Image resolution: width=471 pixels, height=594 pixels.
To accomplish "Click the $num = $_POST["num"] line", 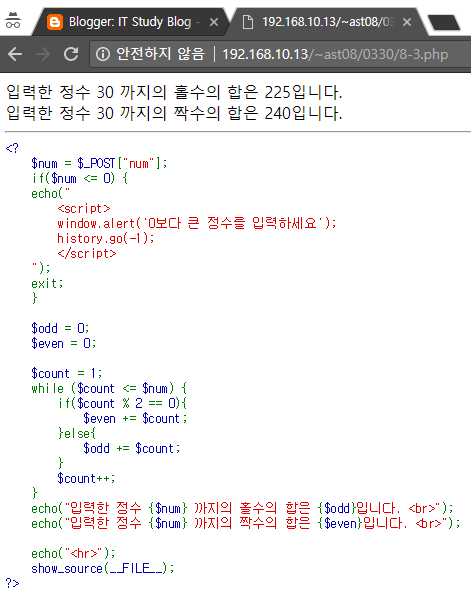I will click(x=99, y=163).
